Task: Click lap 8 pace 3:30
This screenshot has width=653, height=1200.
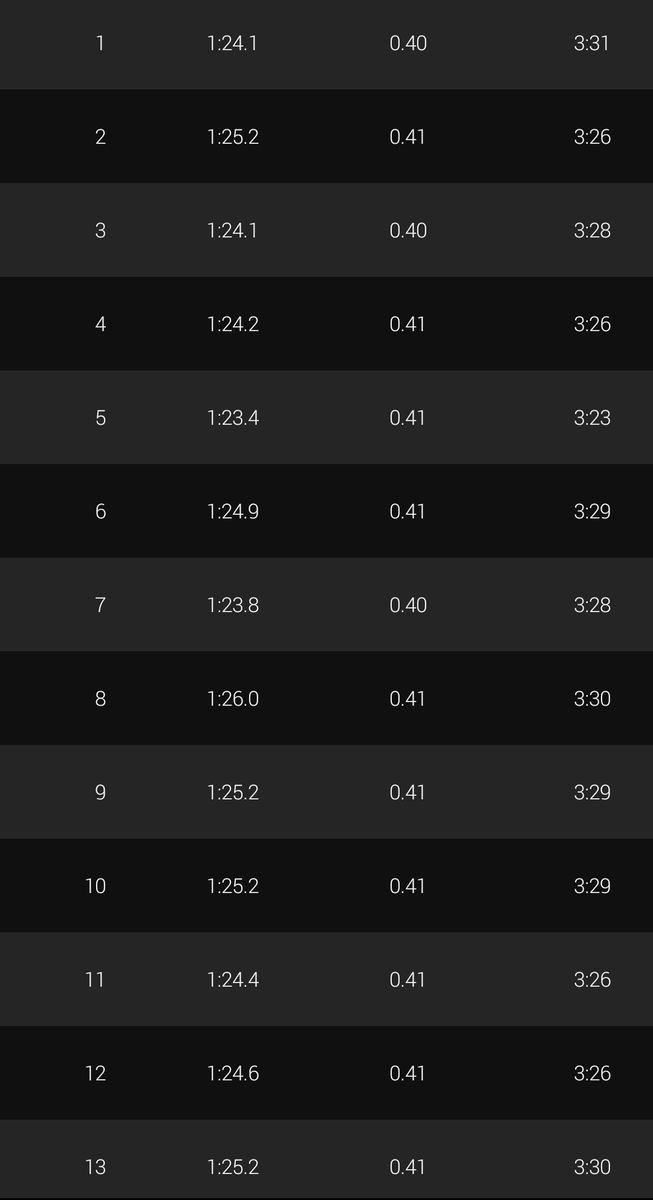Action: pyautogui.click(x=592, y=699)
